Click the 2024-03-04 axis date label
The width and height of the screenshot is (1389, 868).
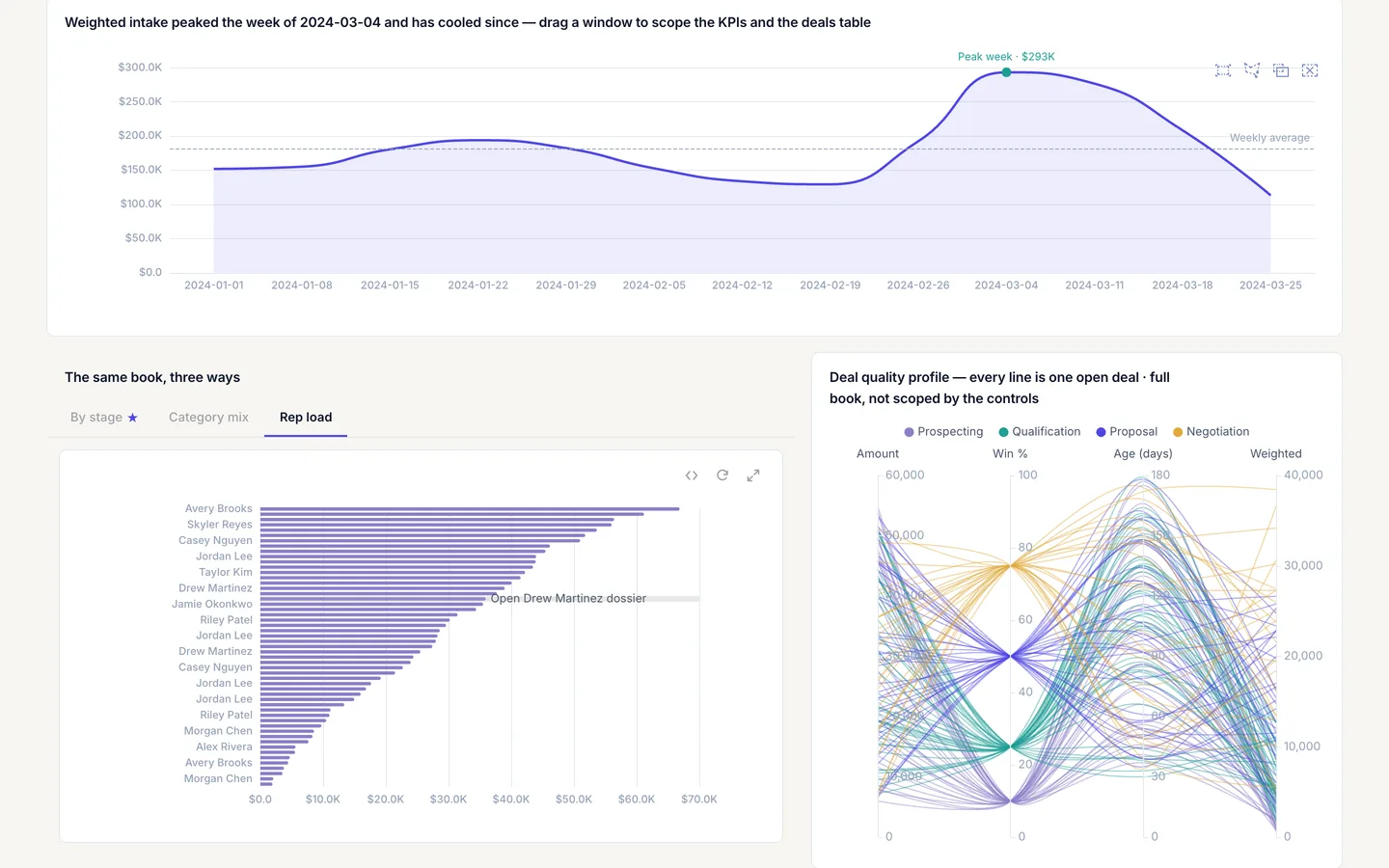coord(1006,285)
